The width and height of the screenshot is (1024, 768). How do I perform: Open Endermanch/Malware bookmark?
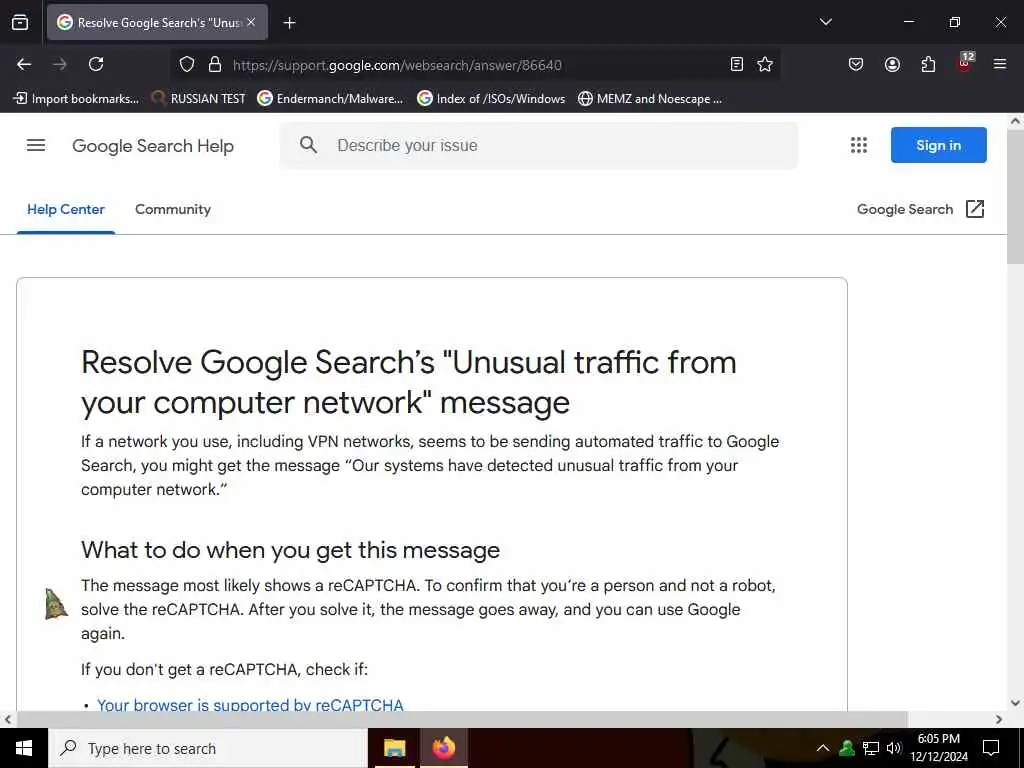click(330, 99)
